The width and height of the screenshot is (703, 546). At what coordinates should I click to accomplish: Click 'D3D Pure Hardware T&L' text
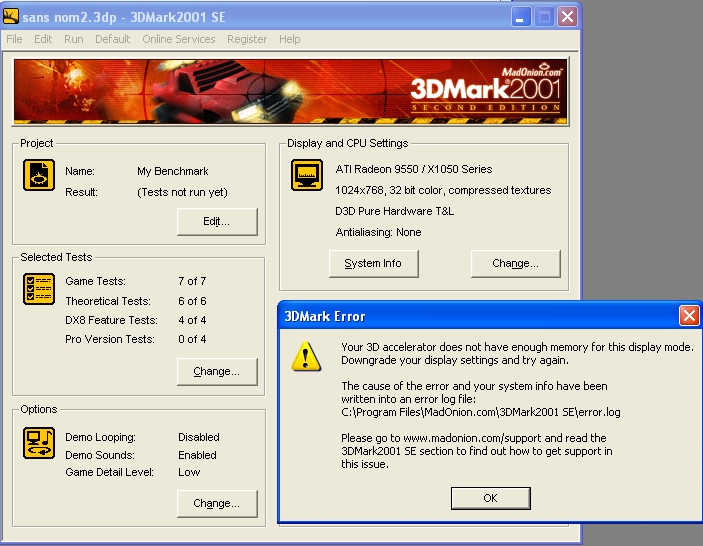click(395, 211)
